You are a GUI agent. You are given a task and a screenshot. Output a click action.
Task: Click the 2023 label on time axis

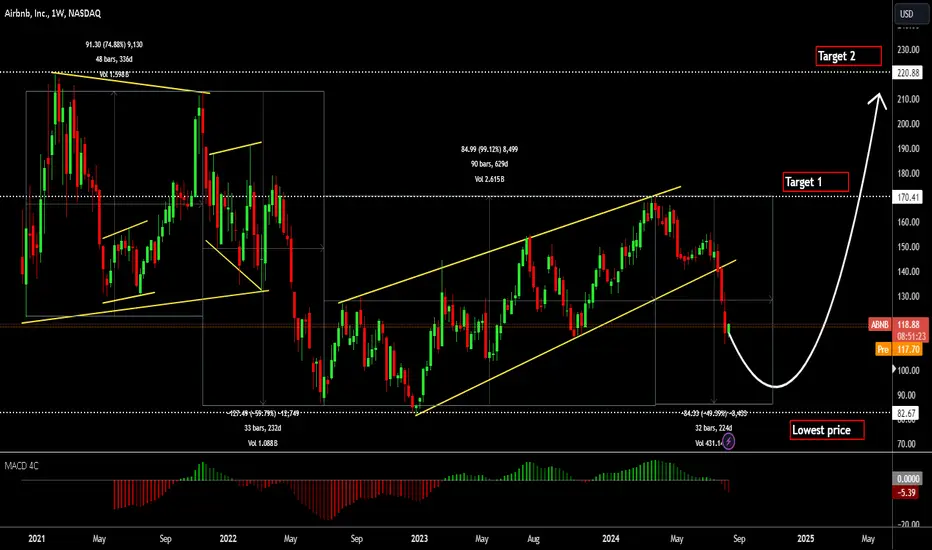[419, 539]
